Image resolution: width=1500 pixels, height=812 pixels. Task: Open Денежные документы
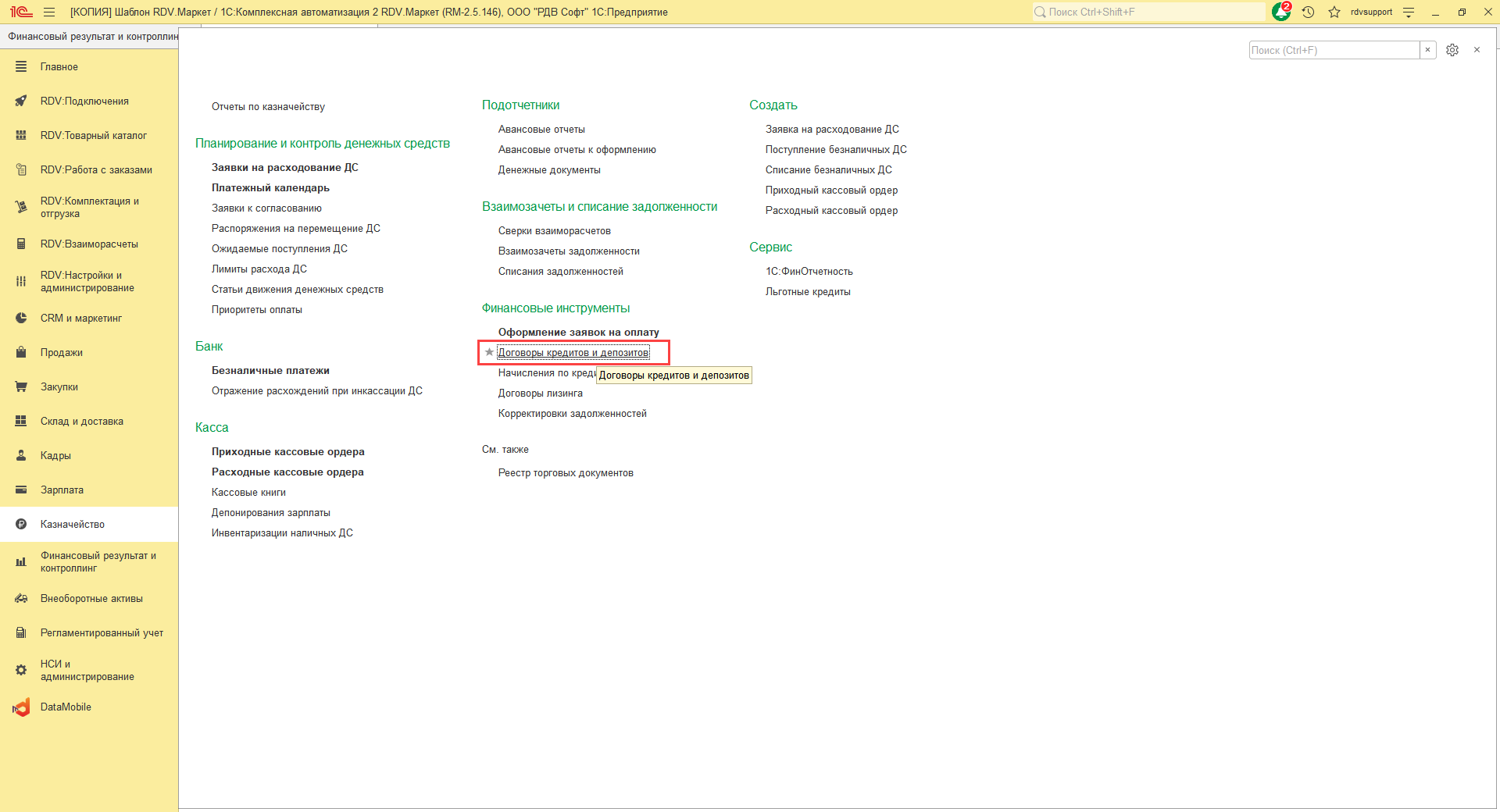(x=549, y=170)
